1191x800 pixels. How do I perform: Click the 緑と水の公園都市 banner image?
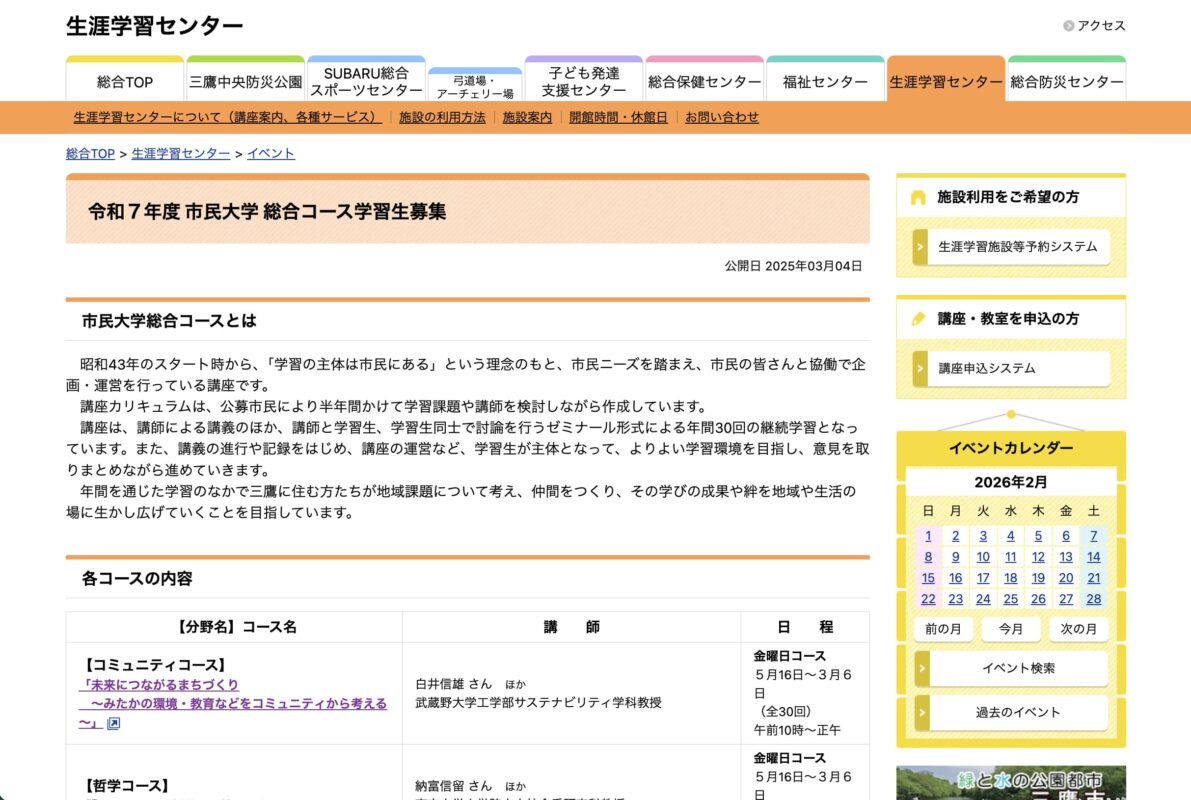(1010, 782)
